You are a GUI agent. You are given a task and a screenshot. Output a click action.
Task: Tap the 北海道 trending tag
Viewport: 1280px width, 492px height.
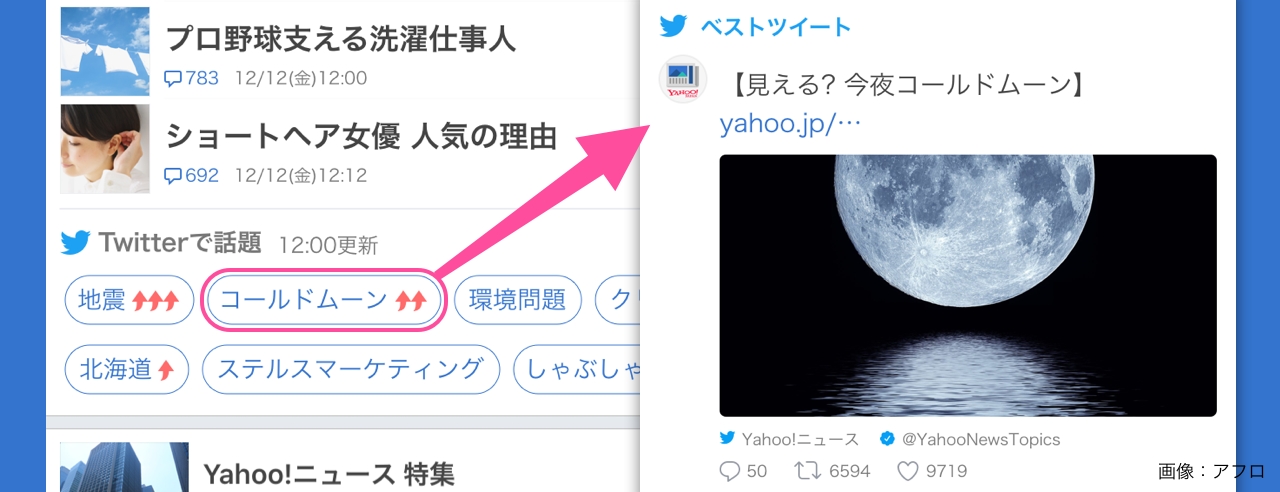[126, 370]
